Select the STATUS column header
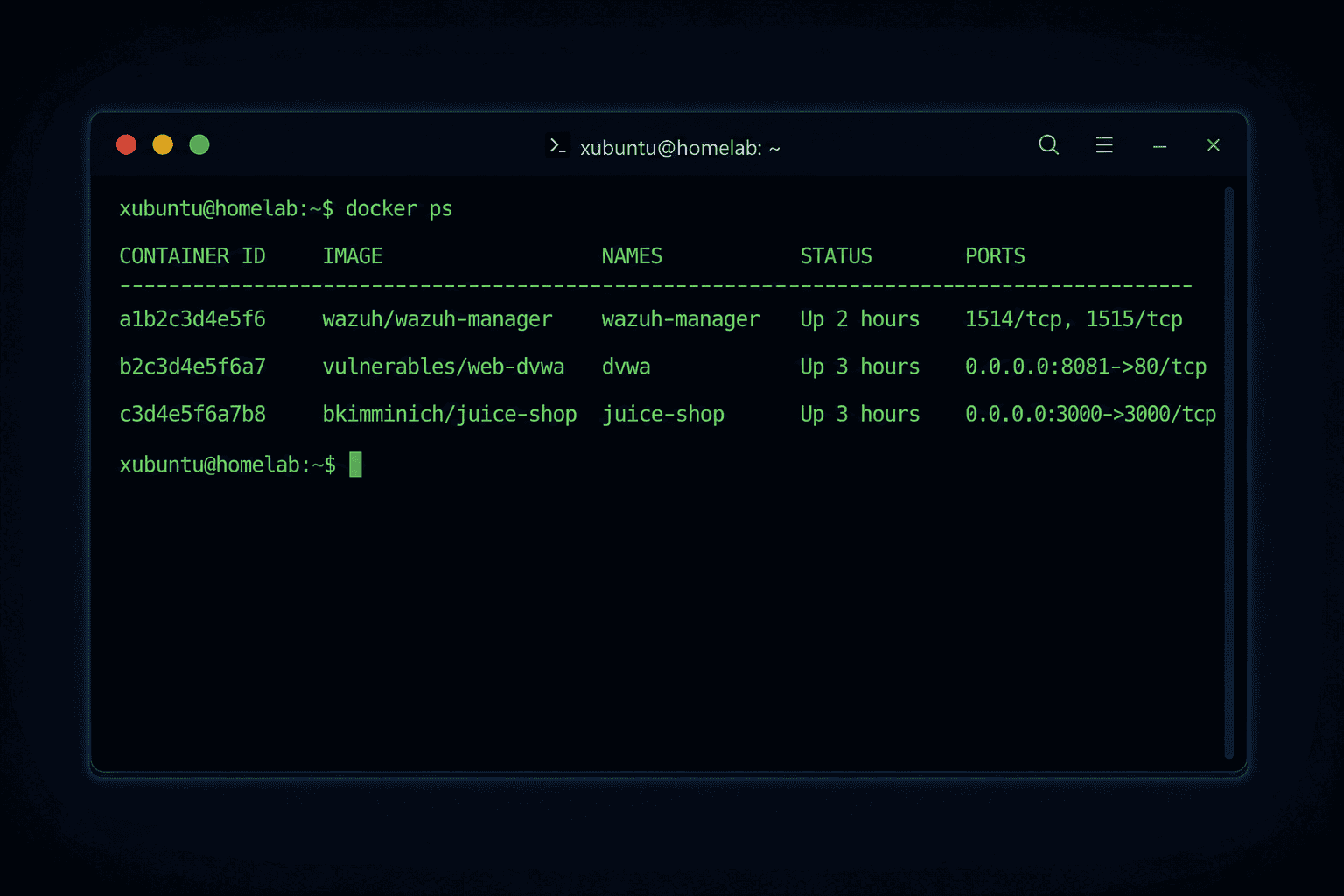 coord(836,256)
